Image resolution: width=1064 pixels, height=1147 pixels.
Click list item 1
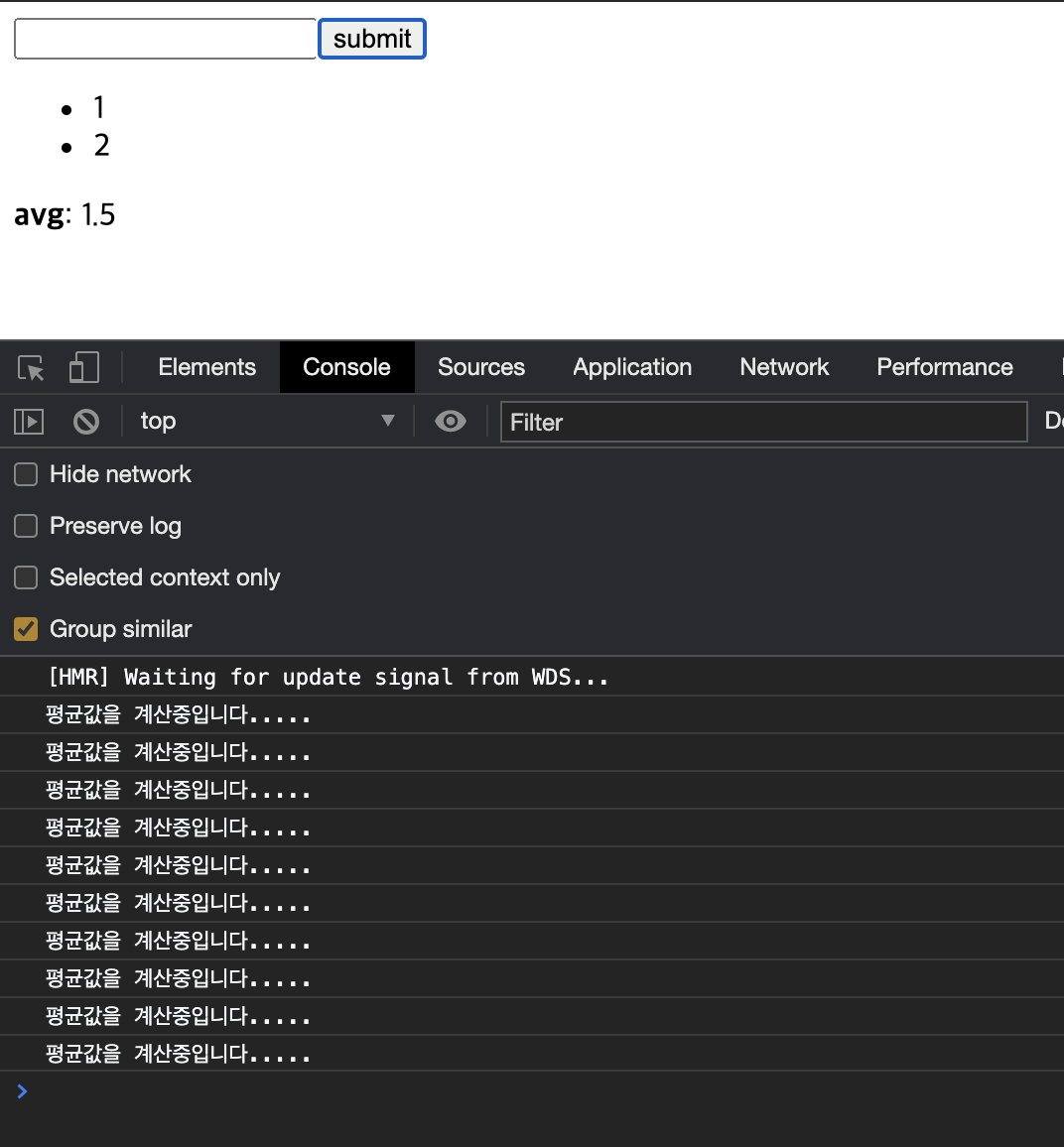point(99,107)
